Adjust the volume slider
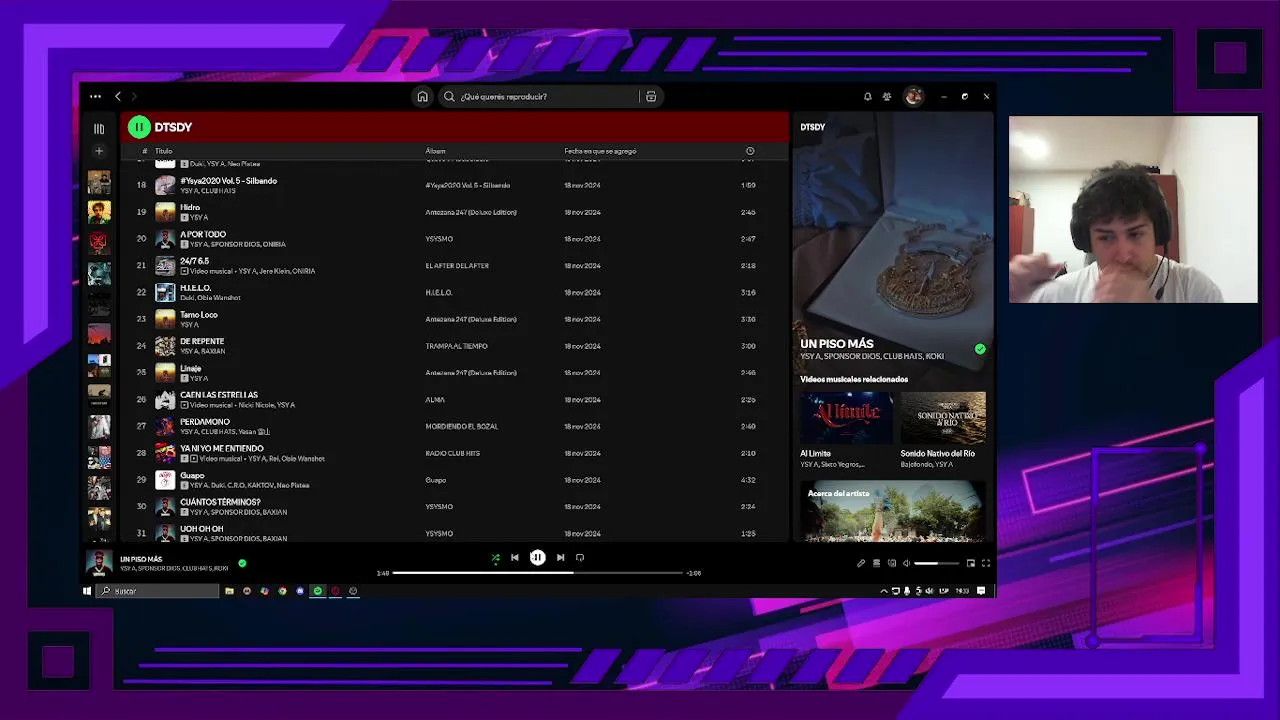Screen dimensions: 1280x720 pos(936,563)
